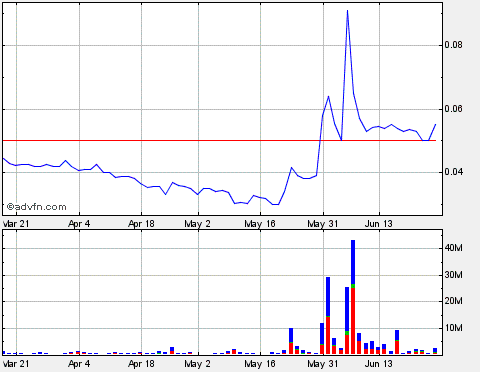Click the 40M volume axis label

454,248
